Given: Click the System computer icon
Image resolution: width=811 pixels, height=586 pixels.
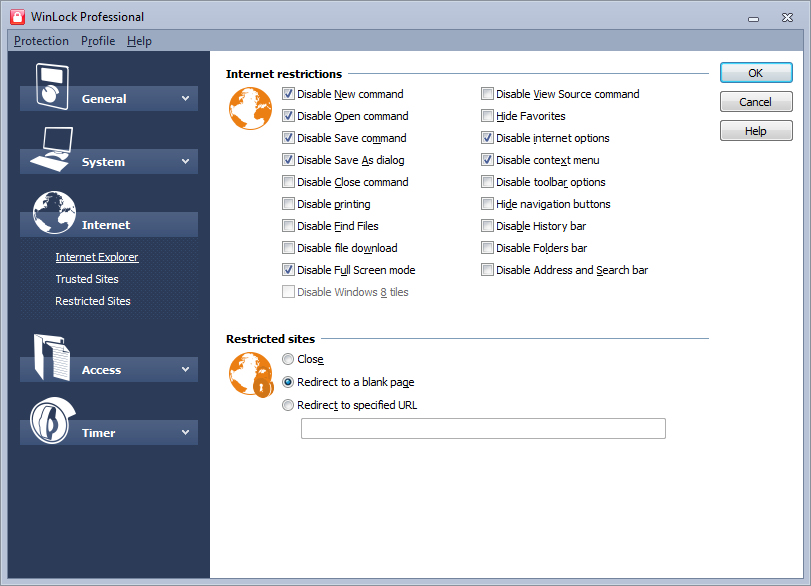Looking at the screenshot, I should [x=52, y=149].
